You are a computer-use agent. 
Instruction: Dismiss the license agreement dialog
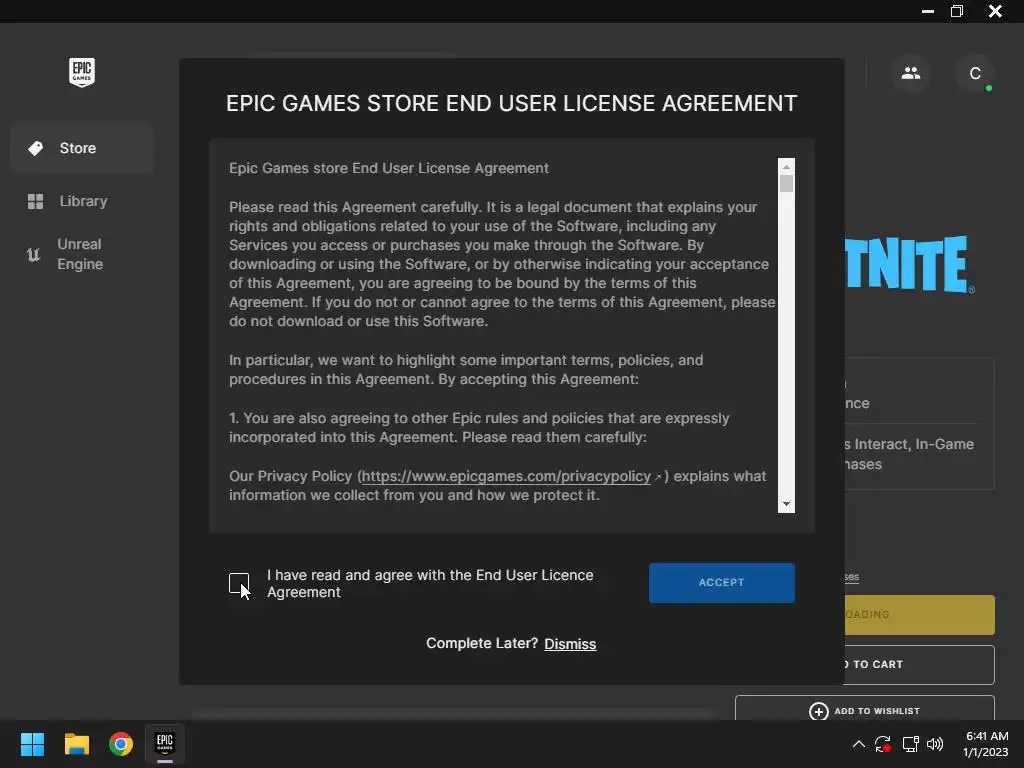point(570,644)
